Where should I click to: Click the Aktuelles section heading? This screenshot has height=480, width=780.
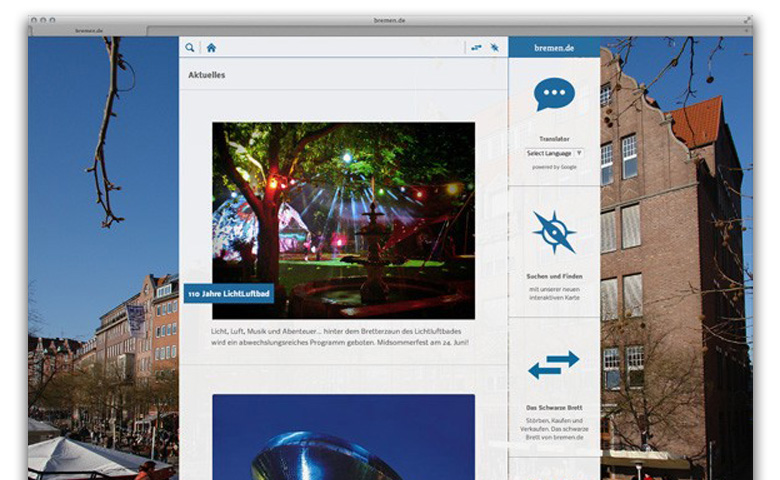coord(206,75)
